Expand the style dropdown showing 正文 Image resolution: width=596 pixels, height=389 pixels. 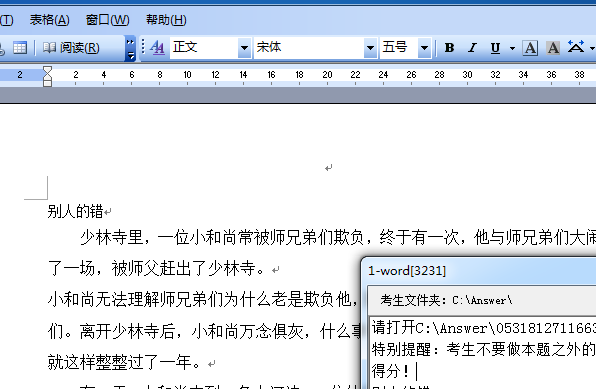coord(244,48)
